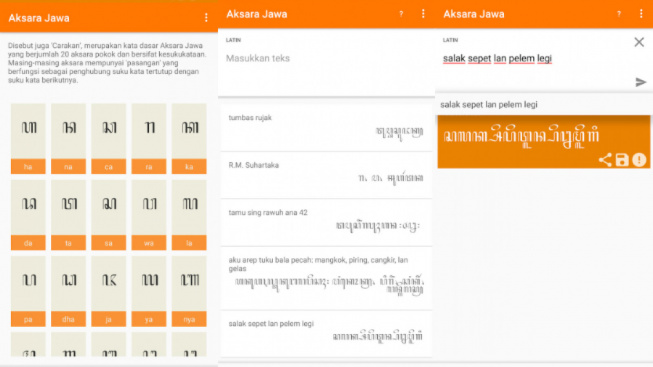Viewport: 653px width, 367px height.
Task: Tap the orange Javanese script result card
Action: 543,142
